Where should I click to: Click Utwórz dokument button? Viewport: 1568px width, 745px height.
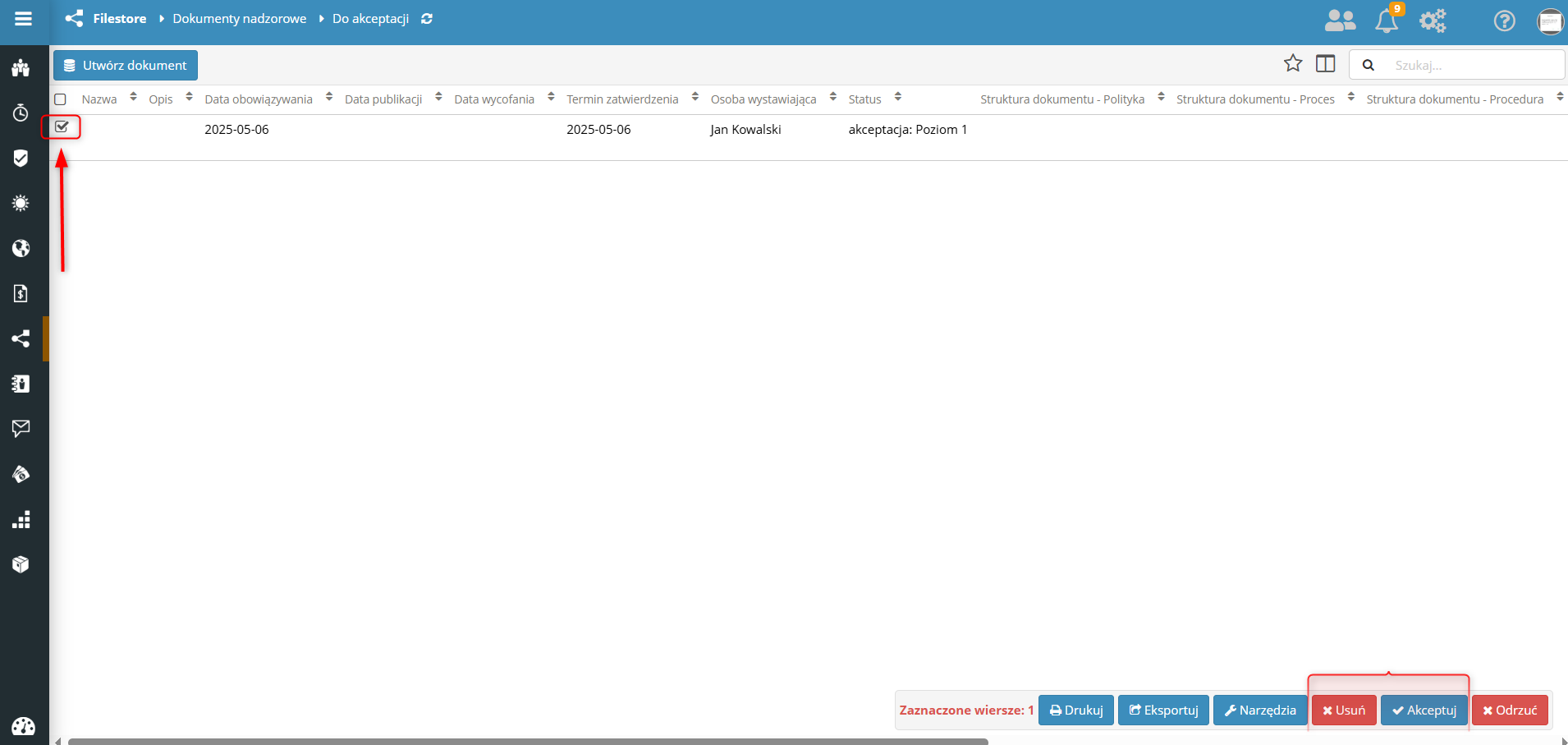click(x=126, y=65)
